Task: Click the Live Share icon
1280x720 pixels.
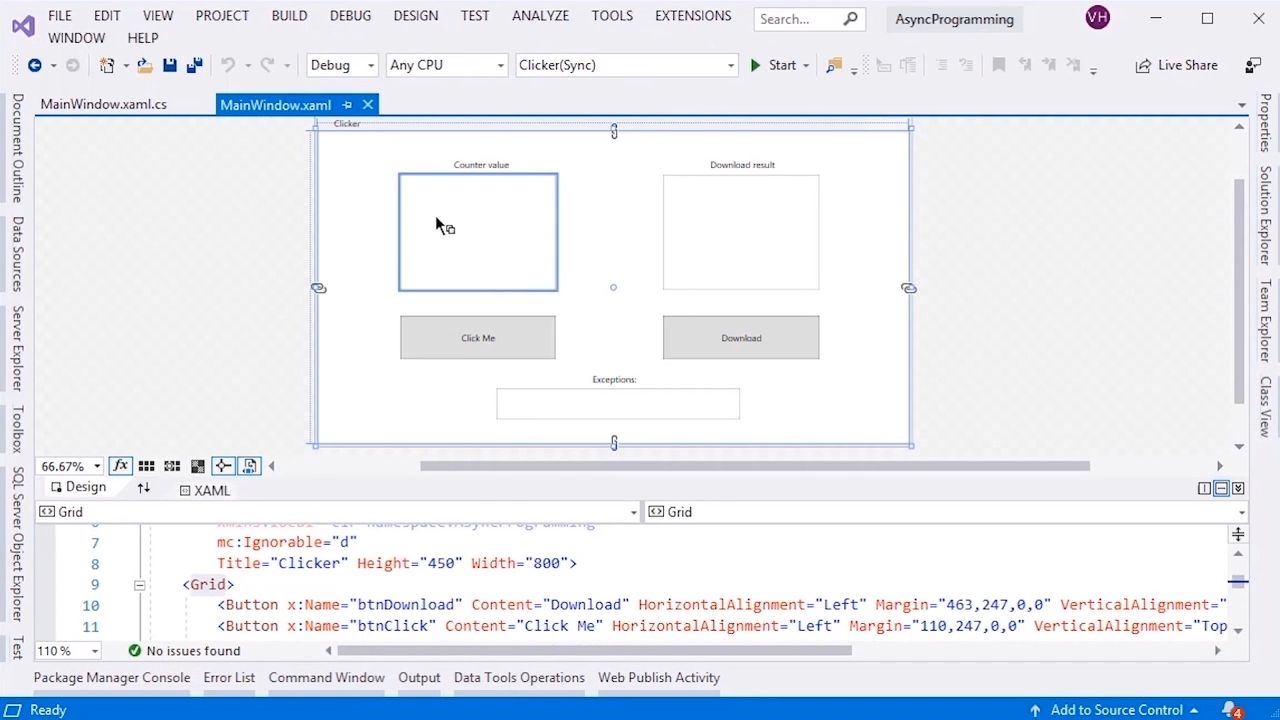Action: coord(1143,65)
